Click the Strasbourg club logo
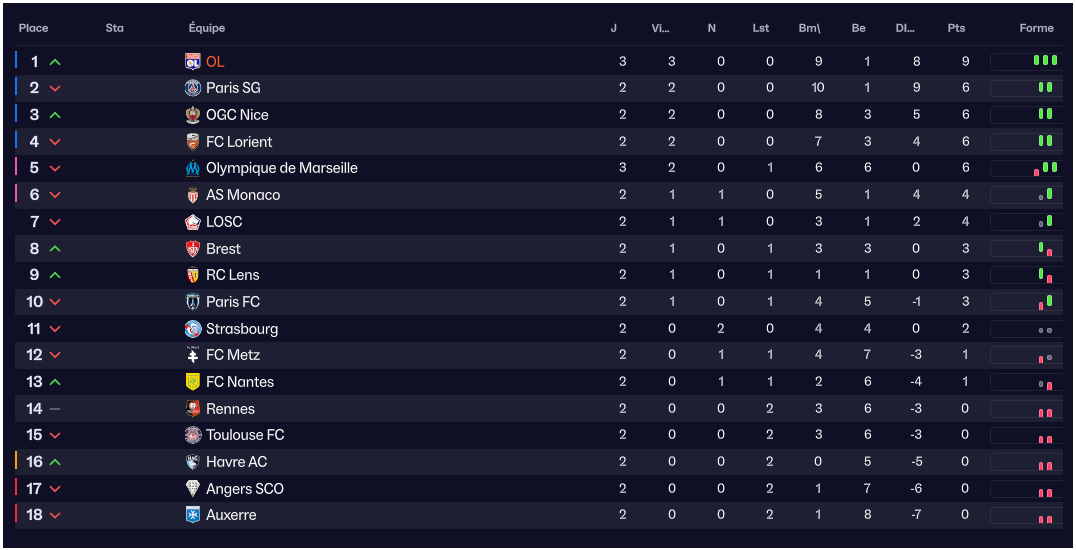The width and height of the screenshot is (1076, 550). click(x=193, y=329)
